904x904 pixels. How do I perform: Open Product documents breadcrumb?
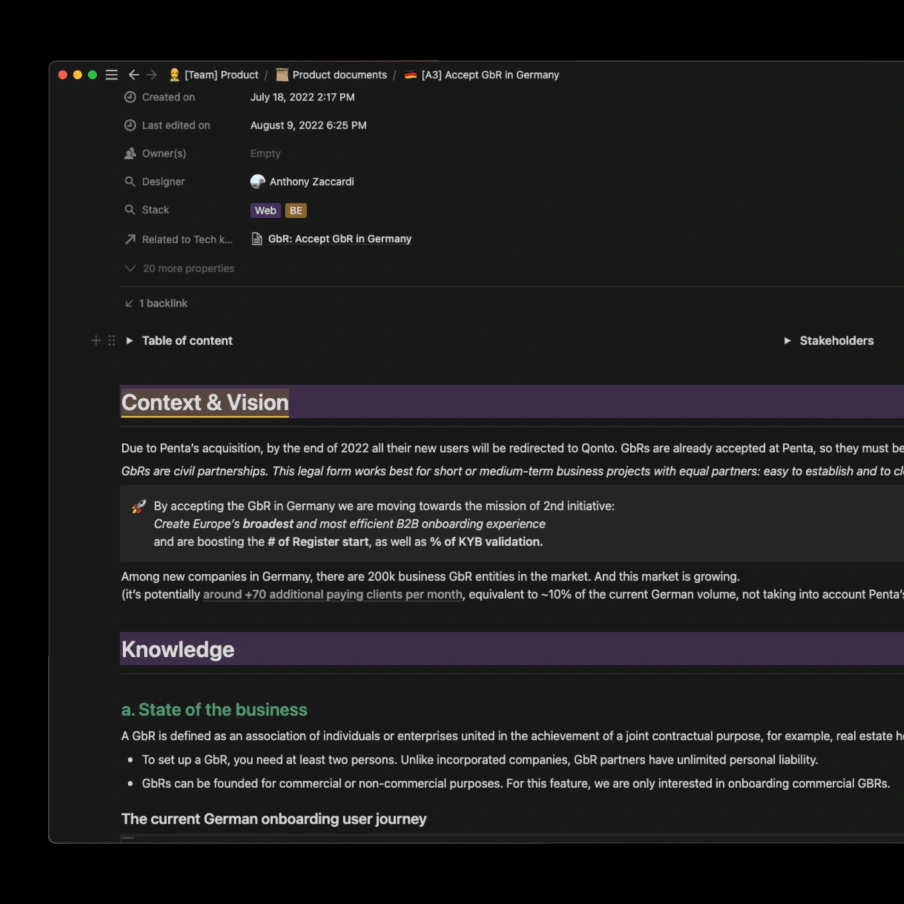click(332, 75)
